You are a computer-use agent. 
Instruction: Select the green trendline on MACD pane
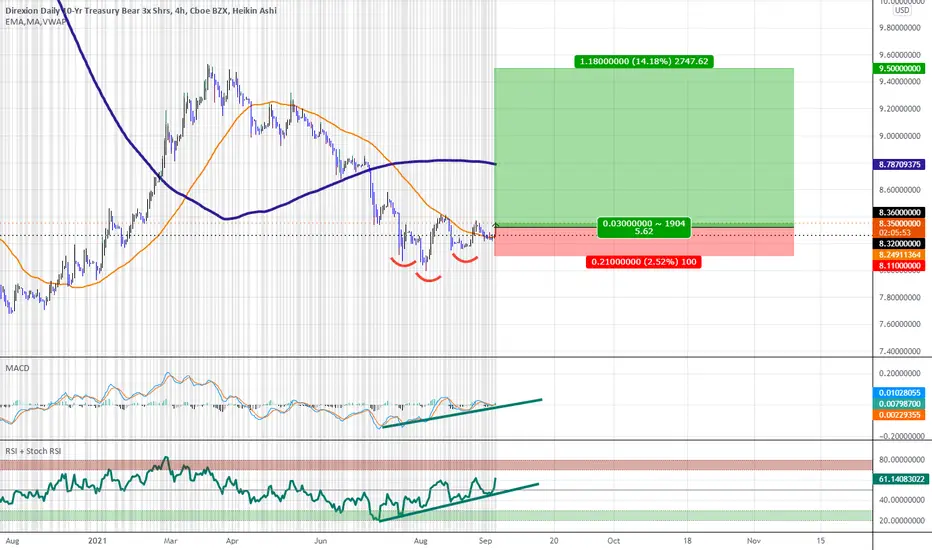coord(462,413)
